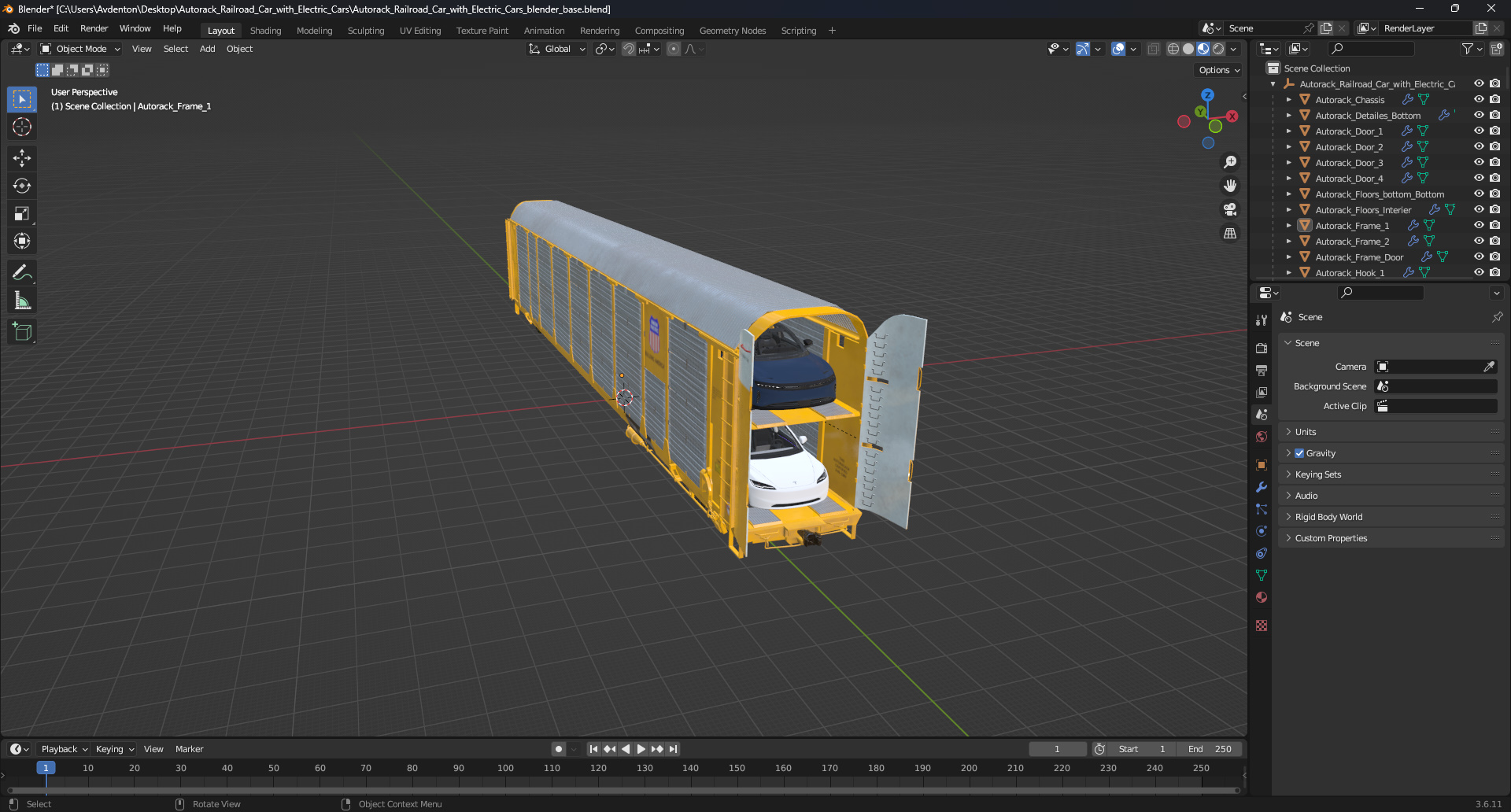Open the View Layer properties tab

pos(1262,392)
